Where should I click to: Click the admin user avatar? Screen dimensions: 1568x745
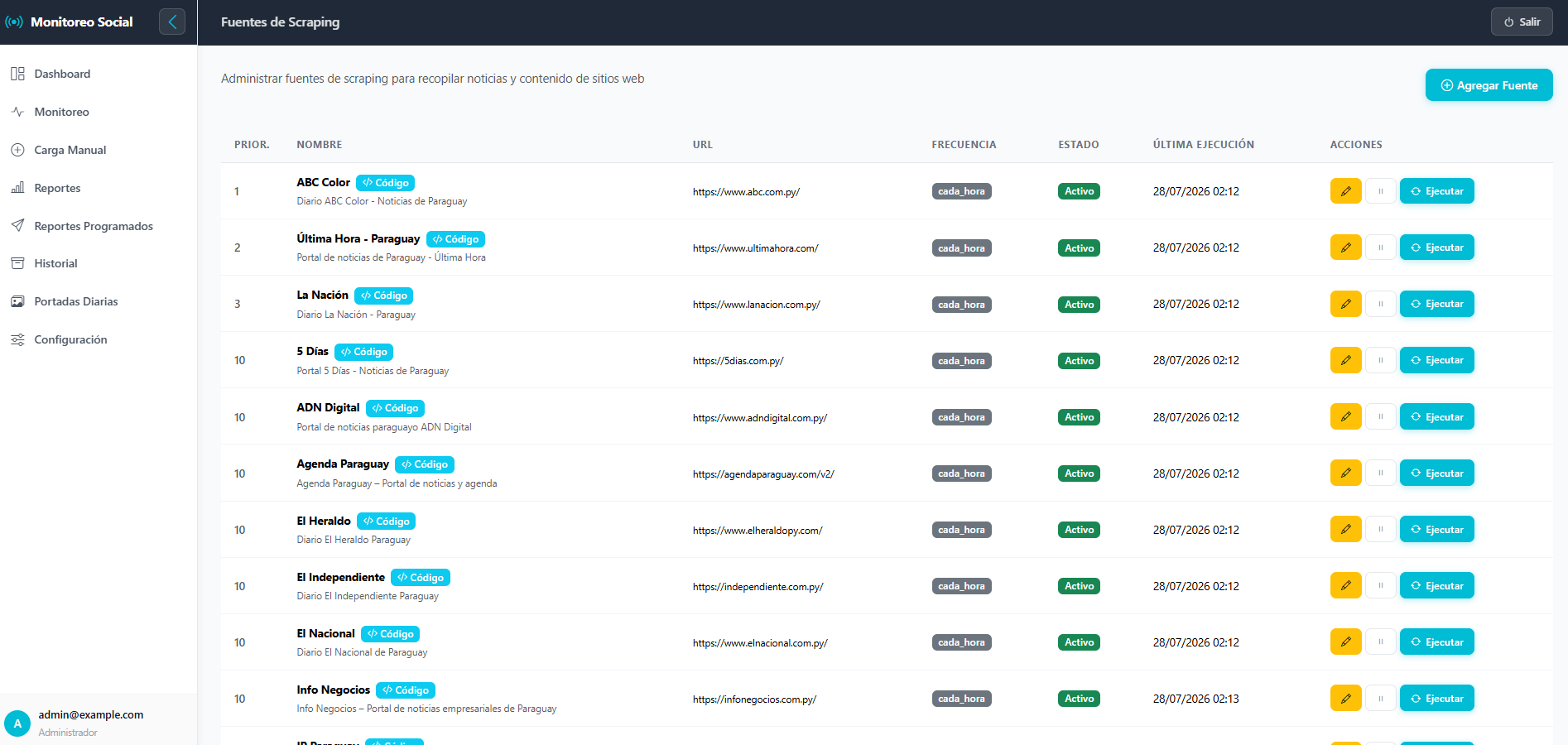pyautogui.click(x=17, y=723)
